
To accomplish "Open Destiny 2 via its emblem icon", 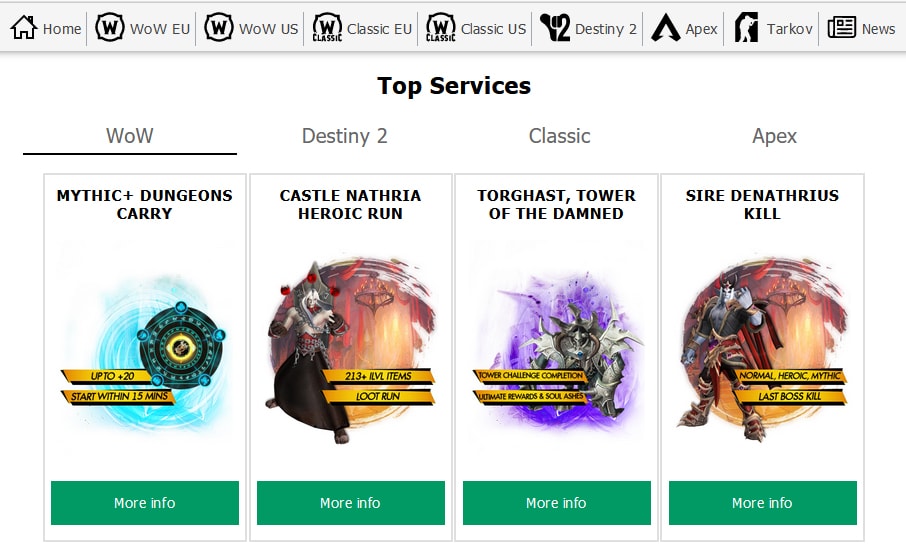I will (555, 28).
